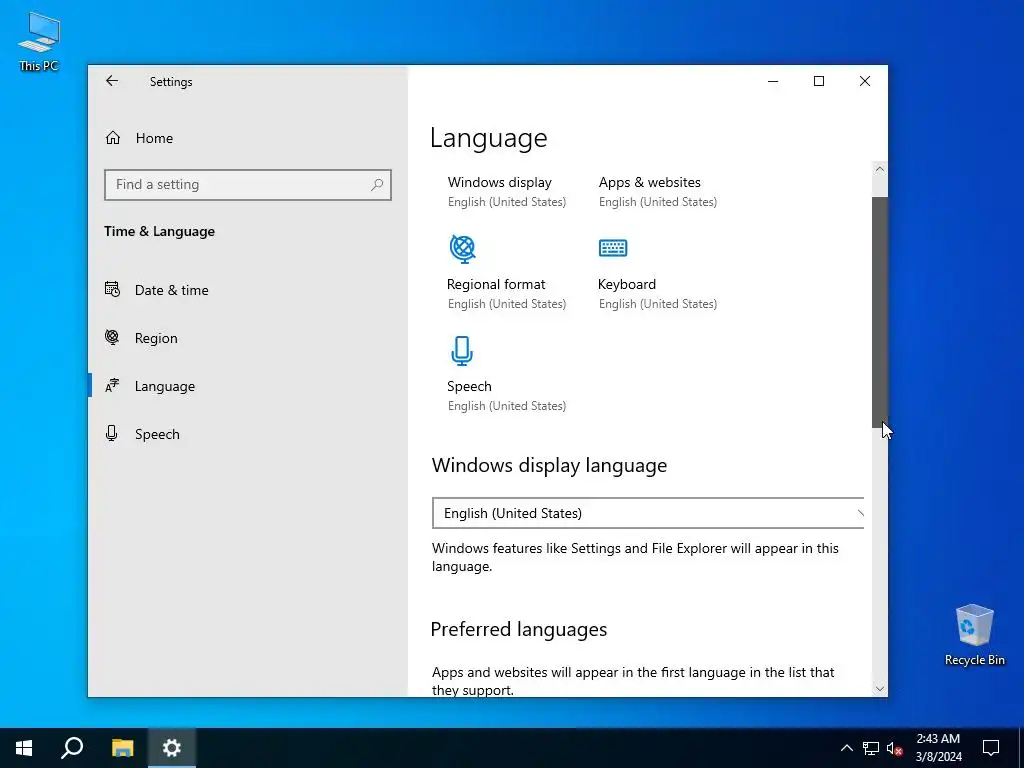Click the muted volume tray icon
The width and height of the screenshot is (1024, 768).
click(x=895, y=748)
